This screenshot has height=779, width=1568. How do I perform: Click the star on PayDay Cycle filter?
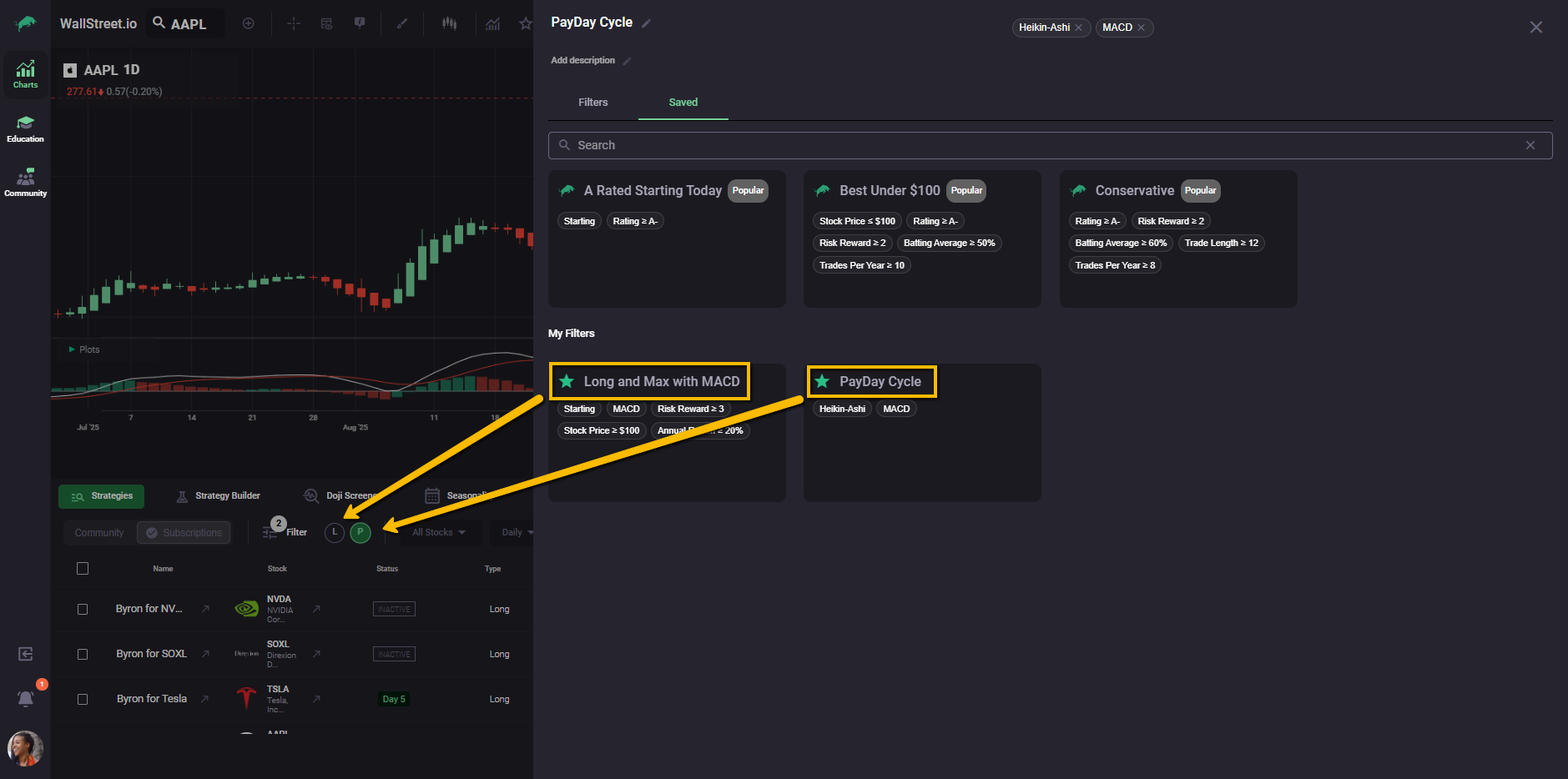822,382
